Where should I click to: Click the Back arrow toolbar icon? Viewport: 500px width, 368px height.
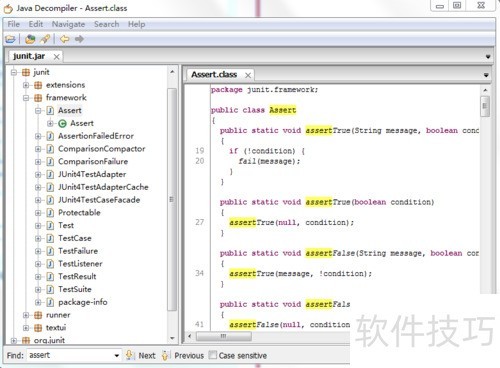point(65,39)
